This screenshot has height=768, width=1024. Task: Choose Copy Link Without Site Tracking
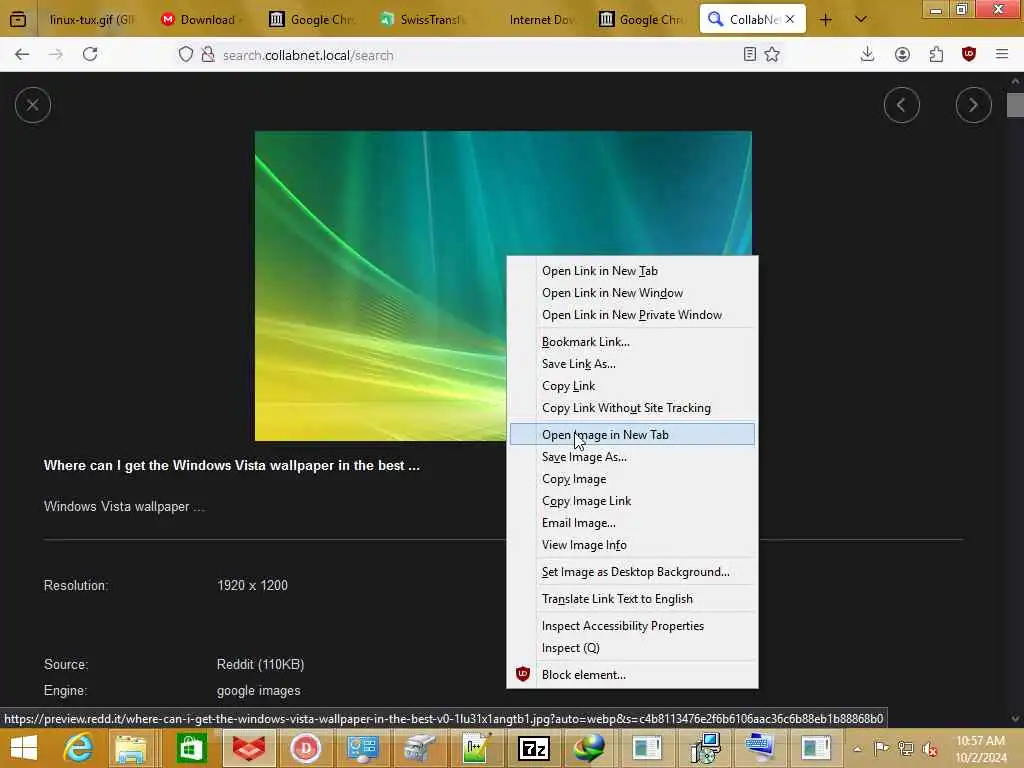[632, 408]
